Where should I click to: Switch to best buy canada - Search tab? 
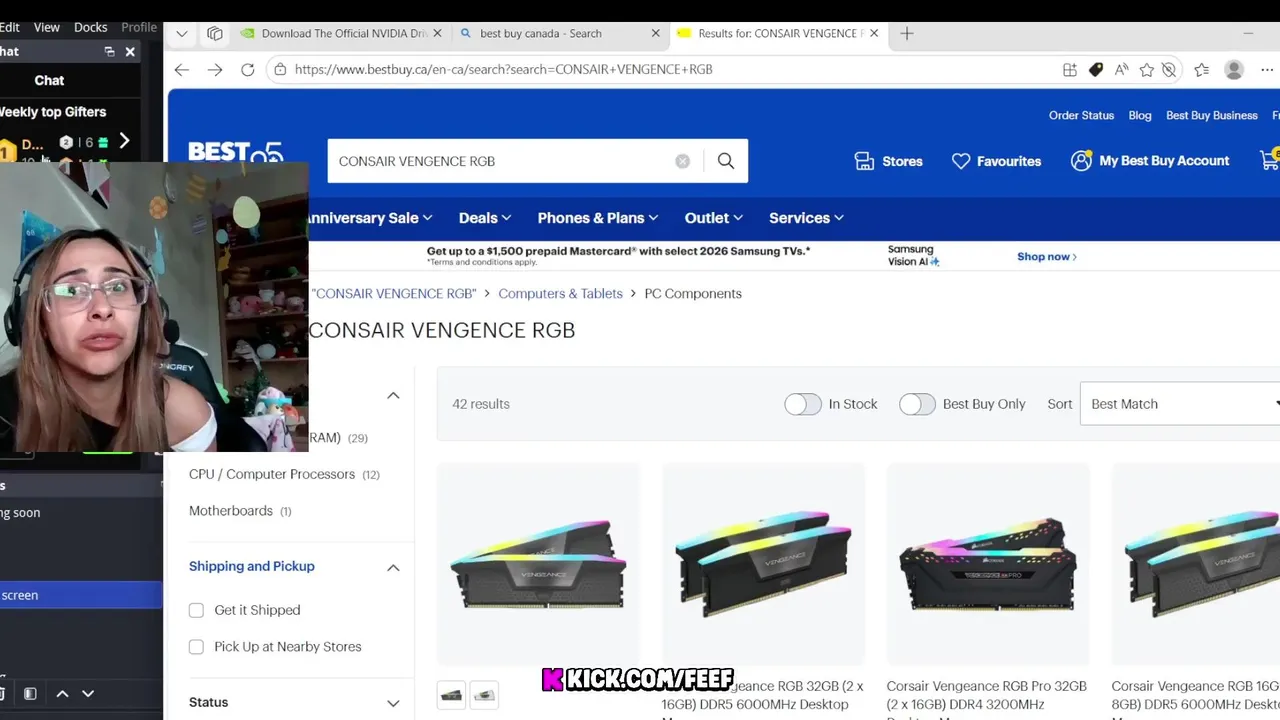point(541,33)
